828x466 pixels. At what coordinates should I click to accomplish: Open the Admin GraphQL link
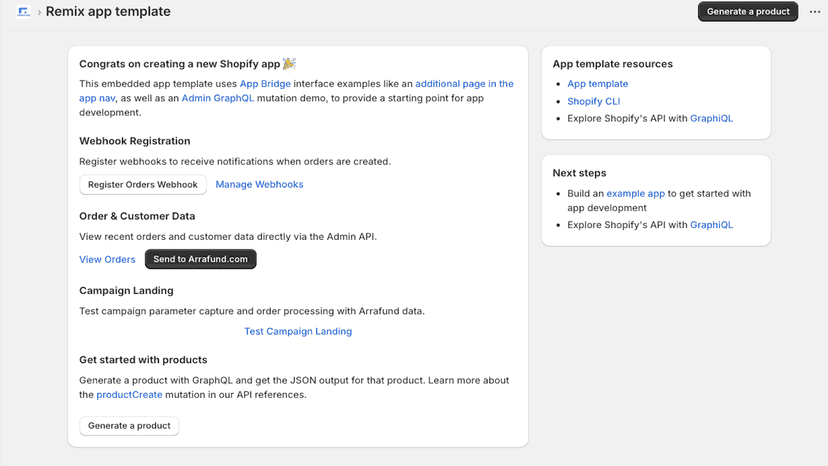pos(218,98)
